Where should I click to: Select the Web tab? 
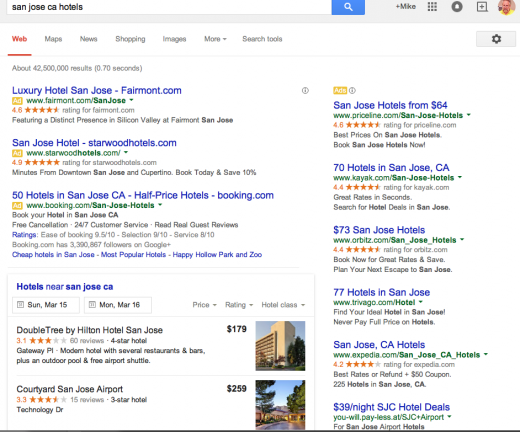point(19,39)
